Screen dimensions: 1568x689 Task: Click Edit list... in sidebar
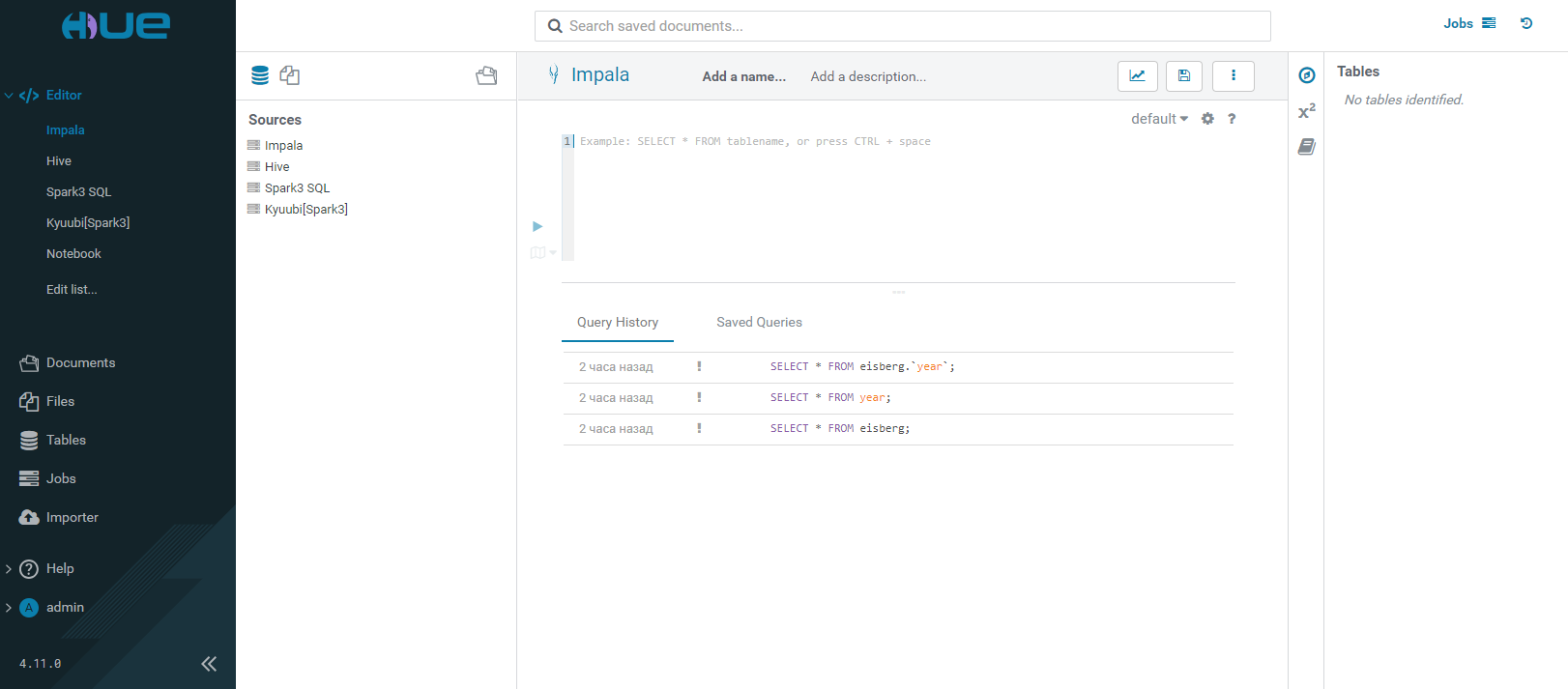pos(72,290)
